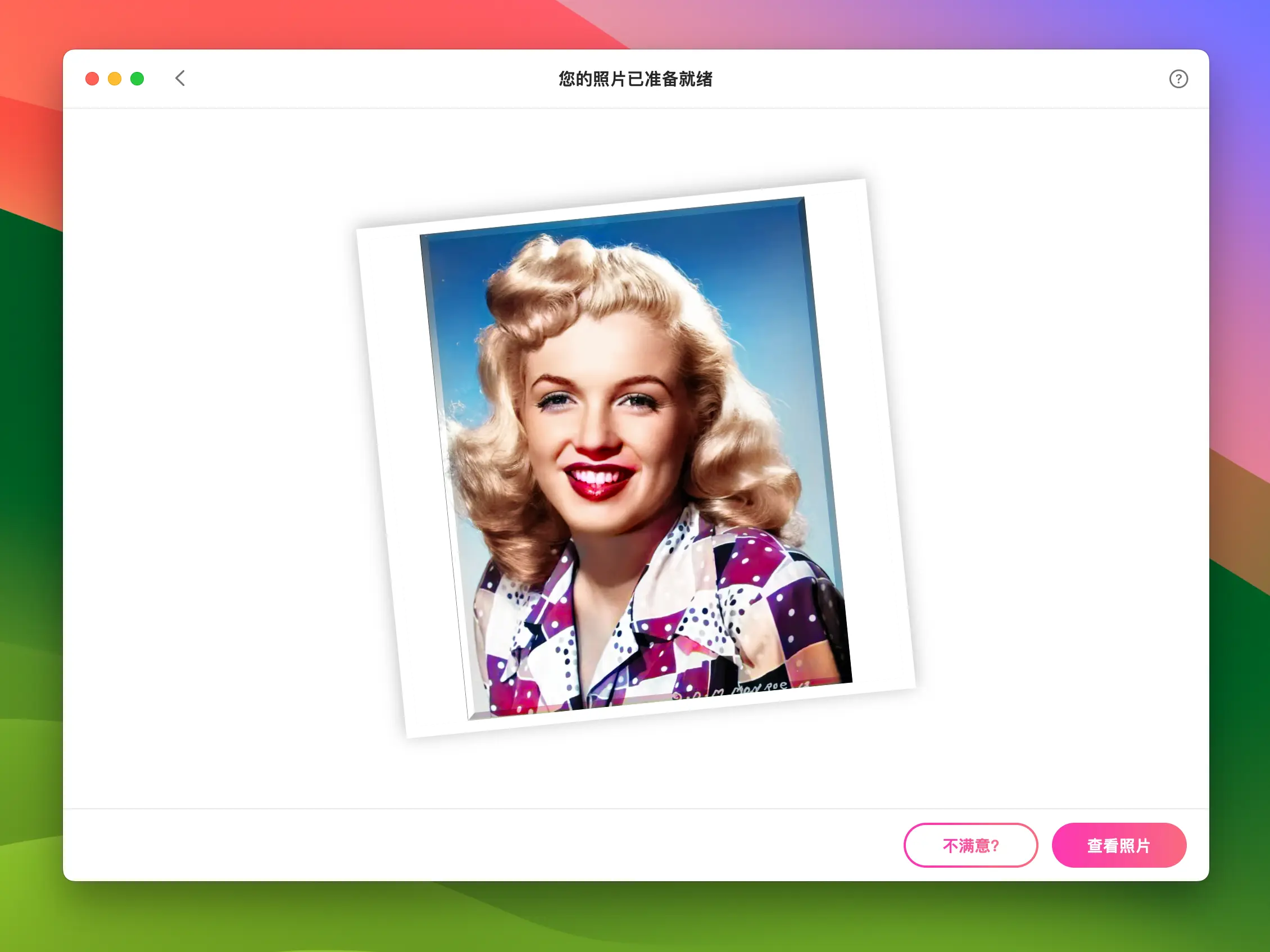Click the title 您的照片已准备就绪
This screenshot has height=952, width=1270.
(635, 79)
